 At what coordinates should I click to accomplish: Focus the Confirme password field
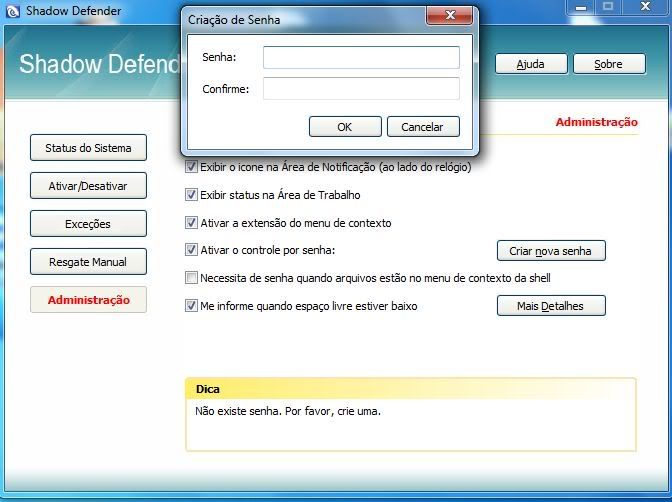click(361, 89)
